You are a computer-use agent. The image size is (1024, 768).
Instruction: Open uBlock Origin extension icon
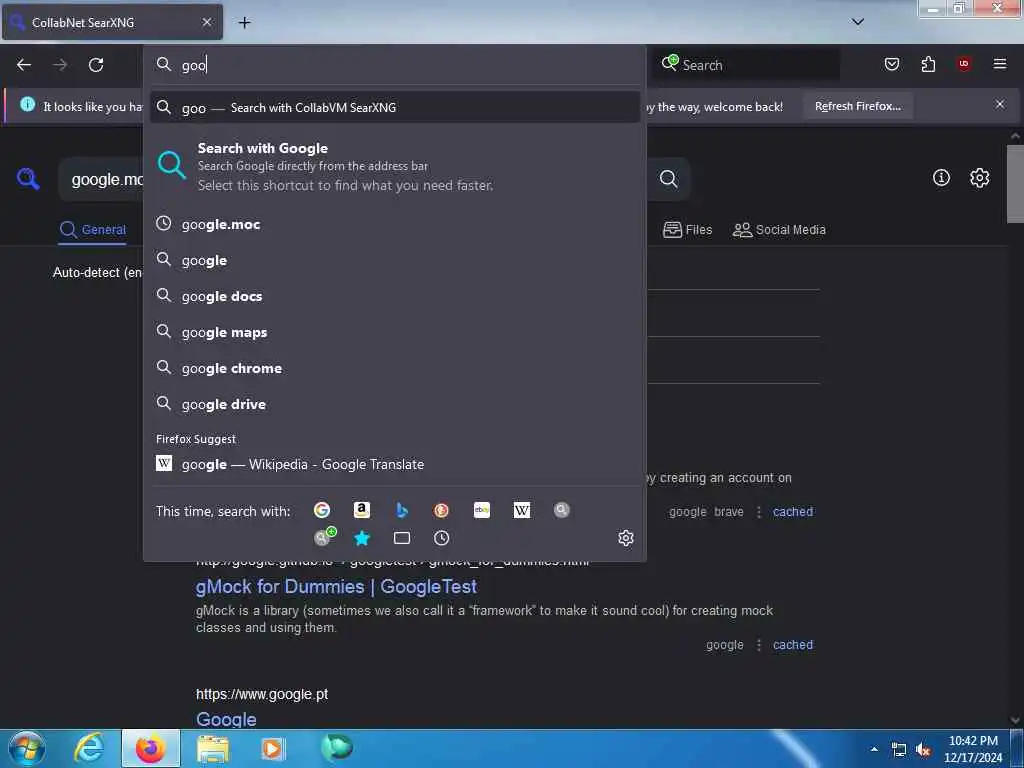coord(964,64)
